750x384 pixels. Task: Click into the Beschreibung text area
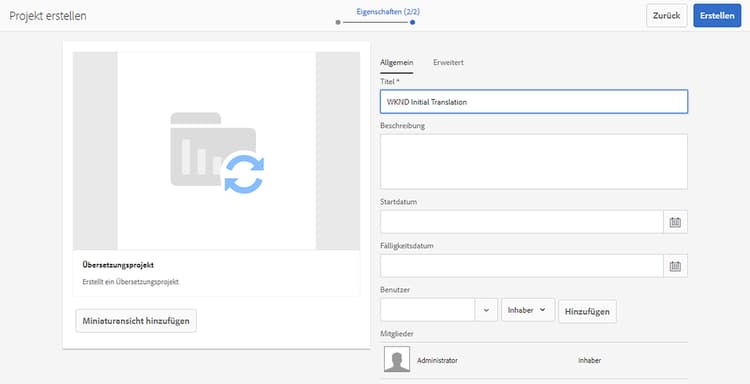[x=534, y=162]
